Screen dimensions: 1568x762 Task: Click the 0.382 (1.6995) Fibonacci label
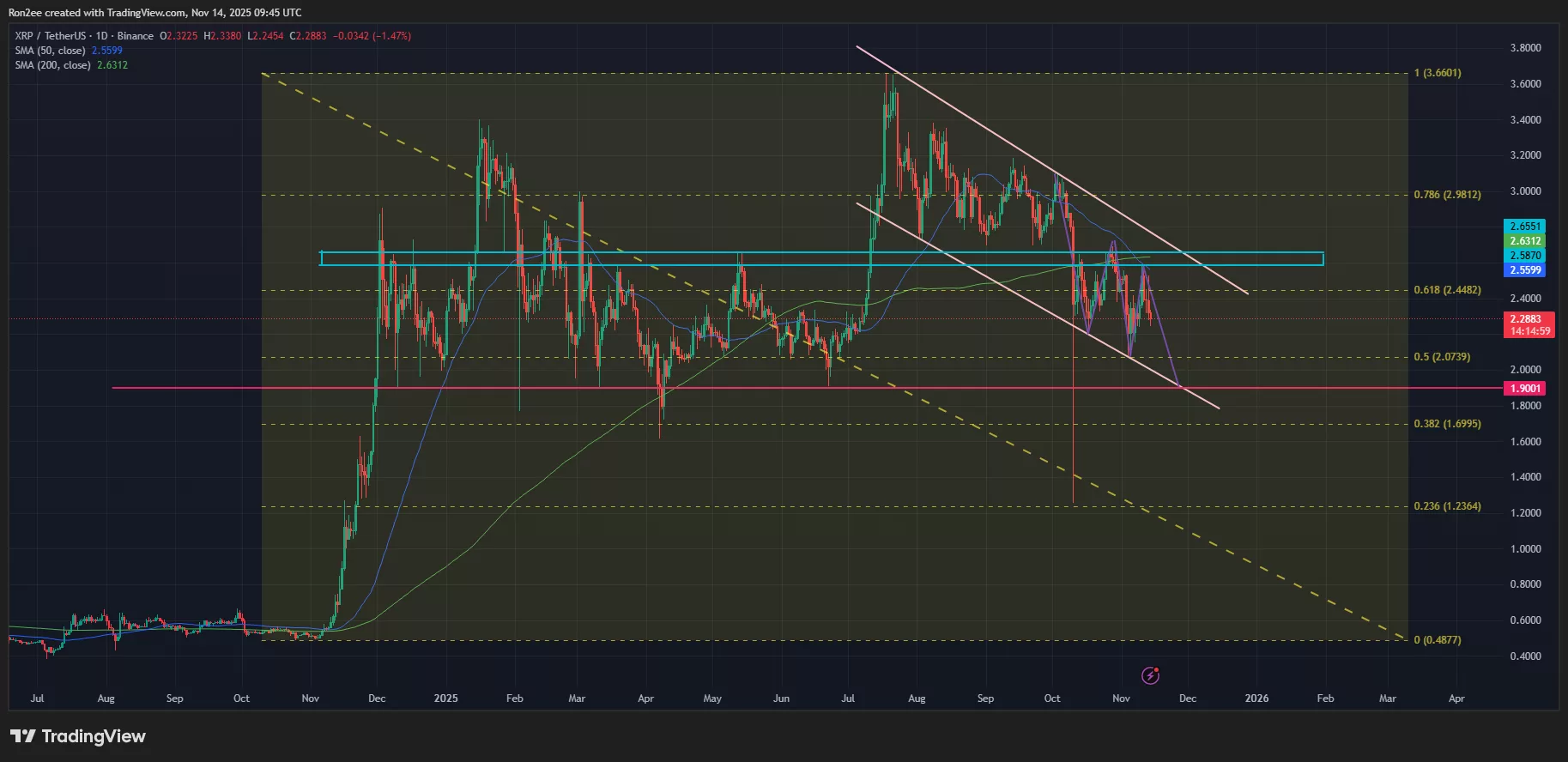pos(1447,424)
